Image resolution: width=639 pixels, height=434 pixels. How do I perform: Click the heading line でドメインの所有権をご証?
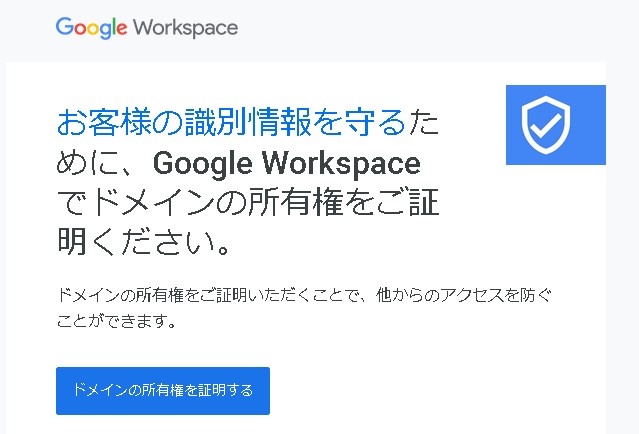247,203
